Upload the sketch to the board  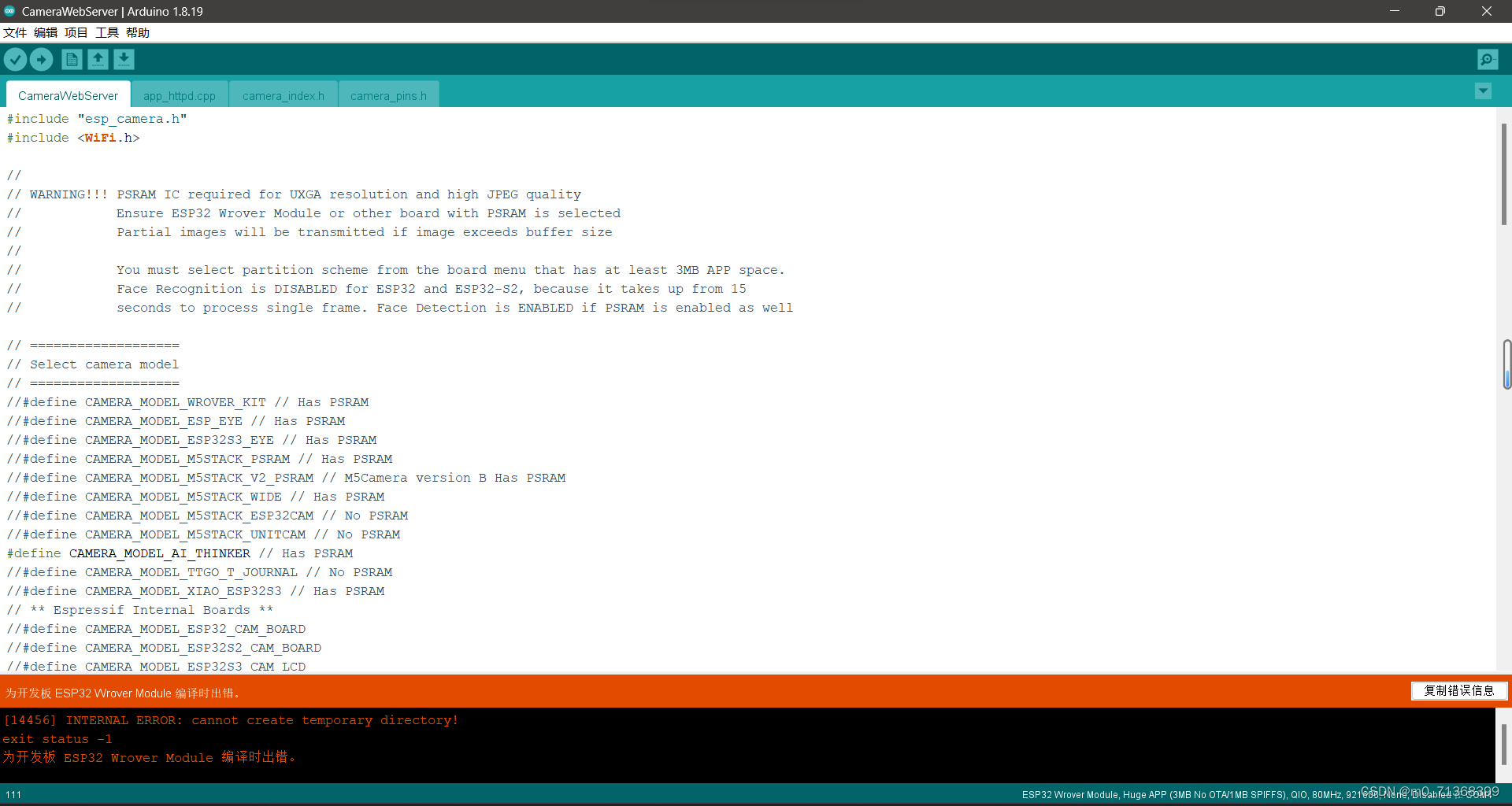pos(41,59)
